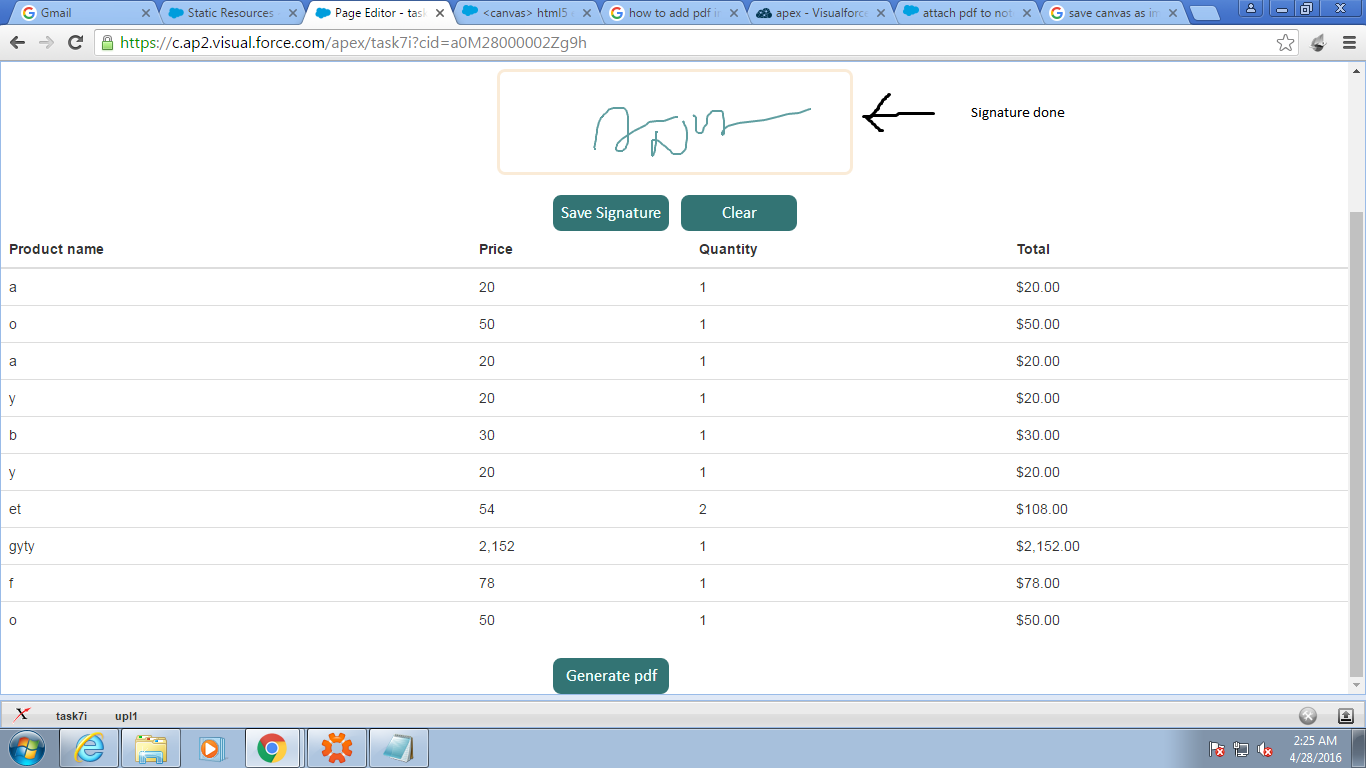Select the product name 'gyty'
The height and width of the screenshot is (768, 1366).
coord(22,547)
